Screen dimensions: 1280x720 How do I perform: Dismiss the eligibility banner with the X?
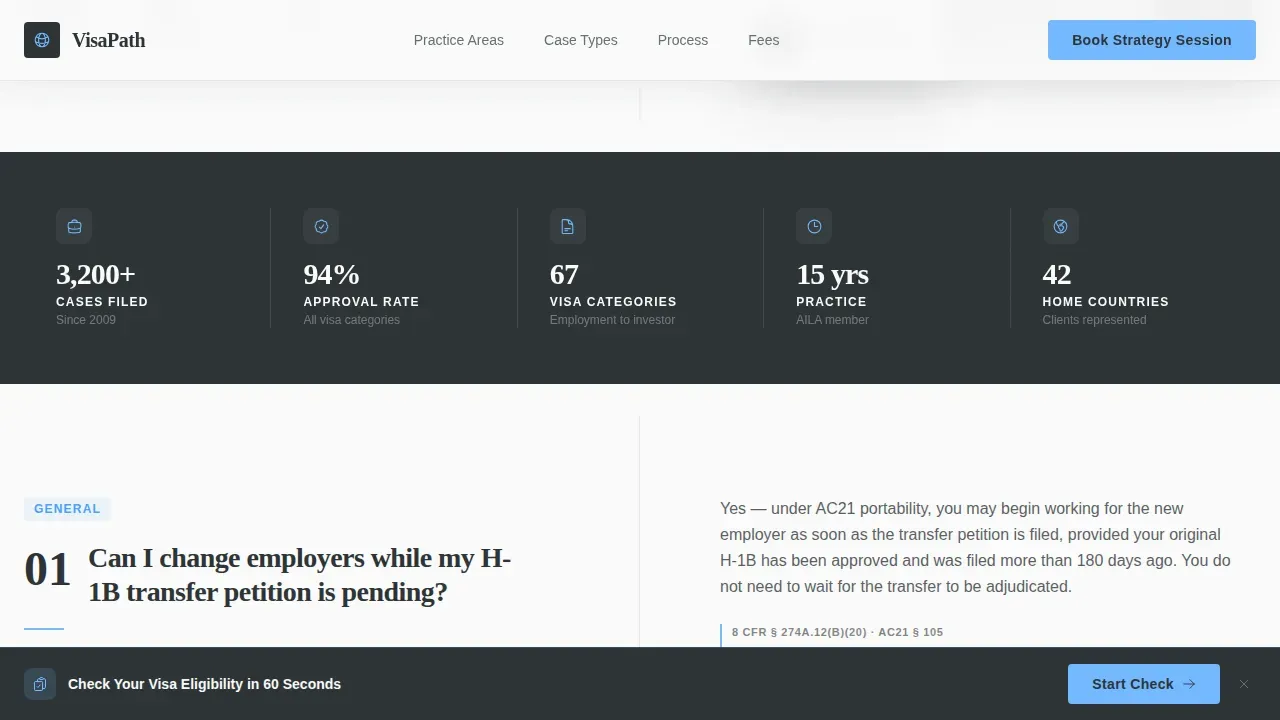click(x=1244, y=684)
